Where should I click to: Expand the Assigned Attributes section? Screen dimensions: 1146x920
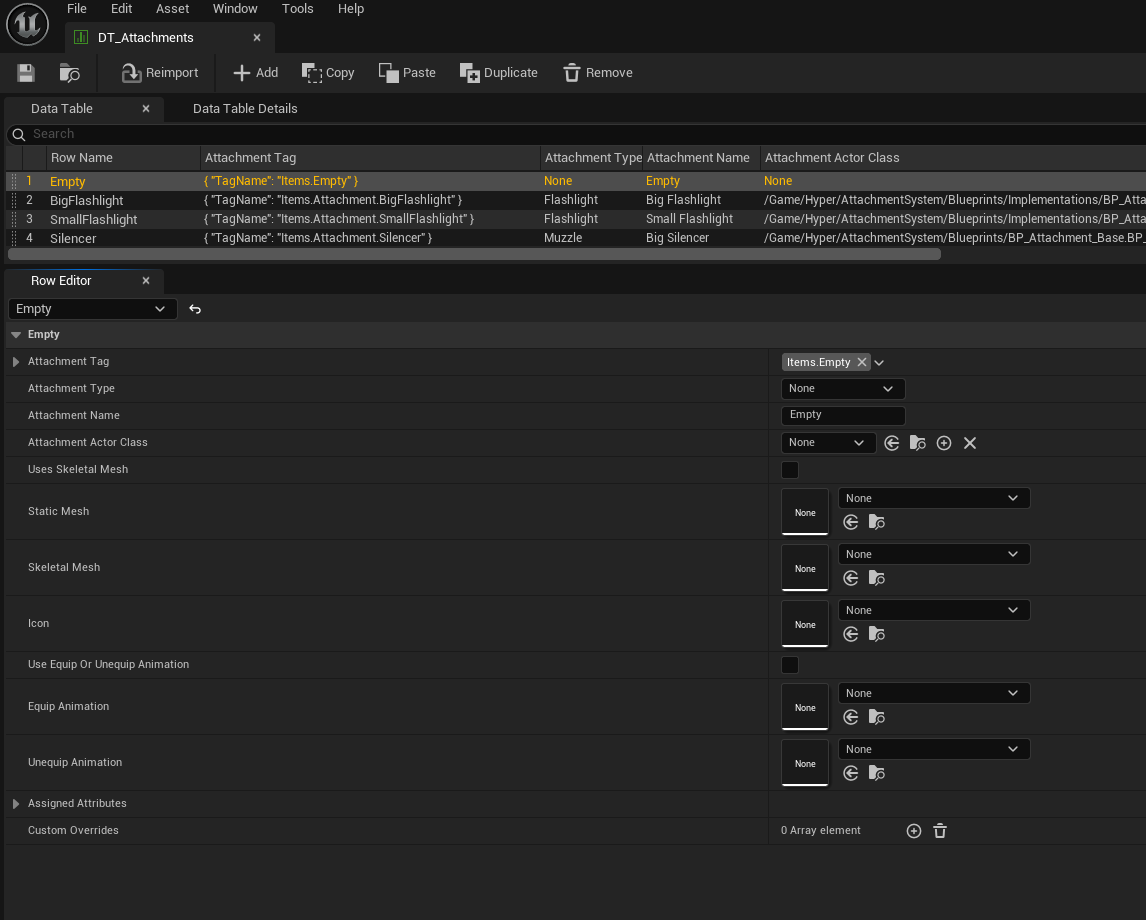click(16, 804)
